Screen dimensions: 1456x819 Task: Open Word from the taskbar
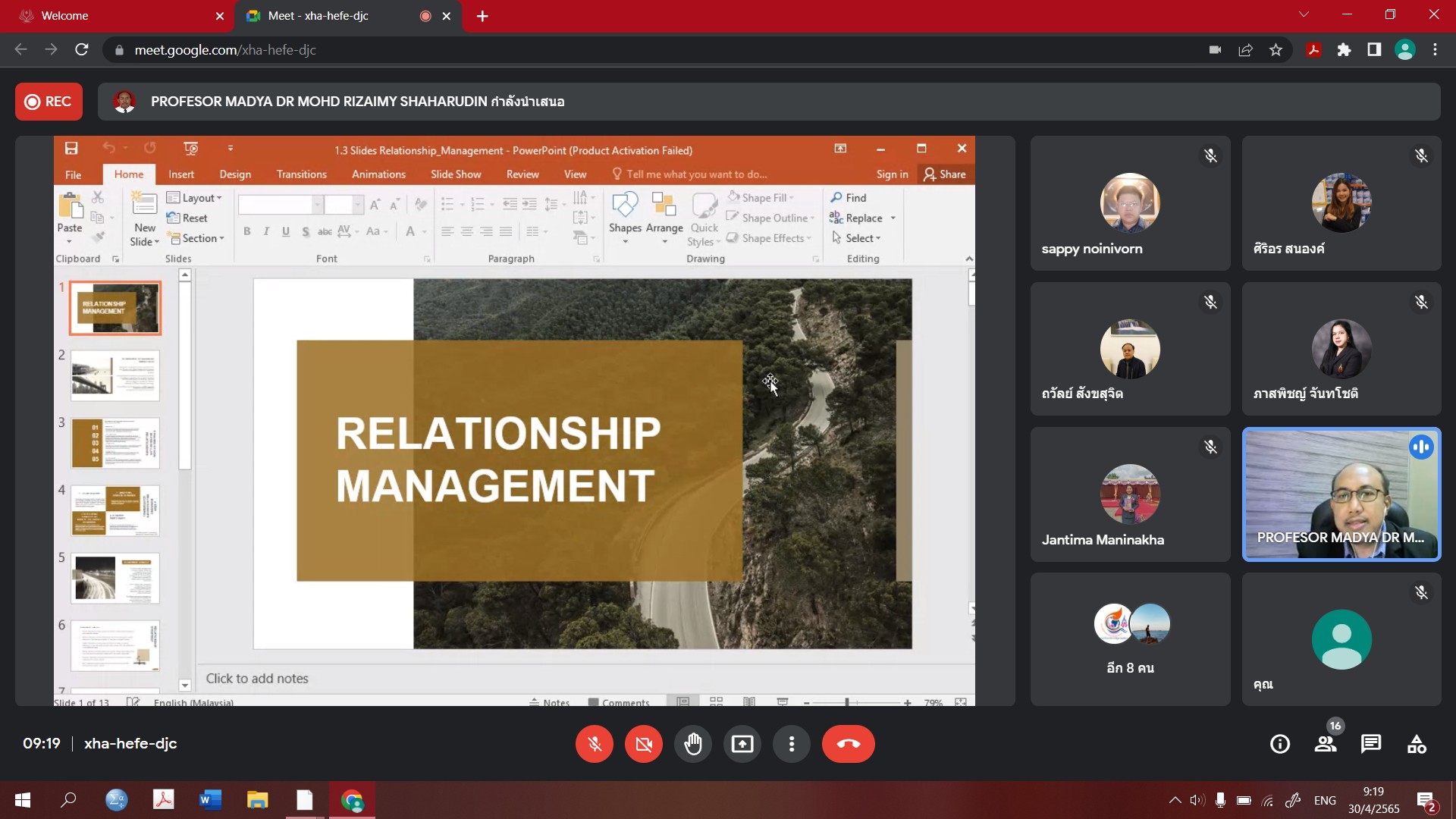coord(210,800)
